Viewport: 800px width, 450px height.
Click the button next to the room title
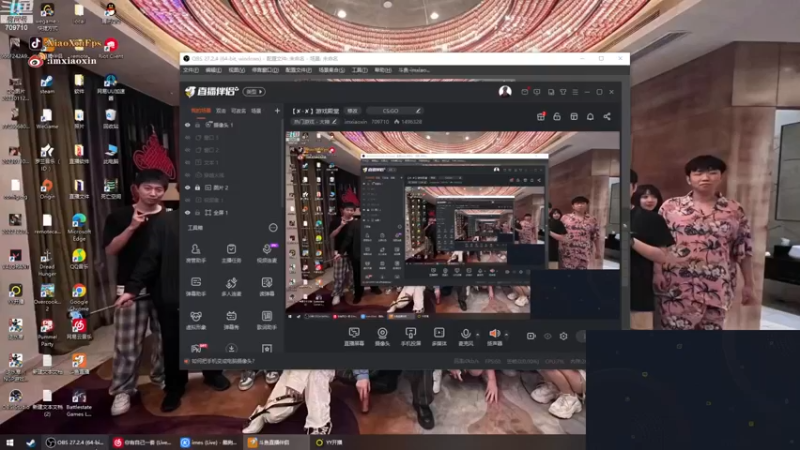[353, 111]
